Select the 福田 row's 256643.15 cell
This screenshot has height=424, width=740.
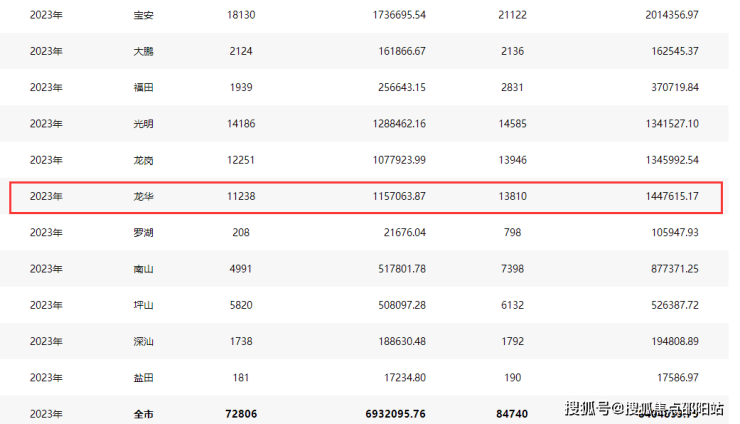coord(394,88)
